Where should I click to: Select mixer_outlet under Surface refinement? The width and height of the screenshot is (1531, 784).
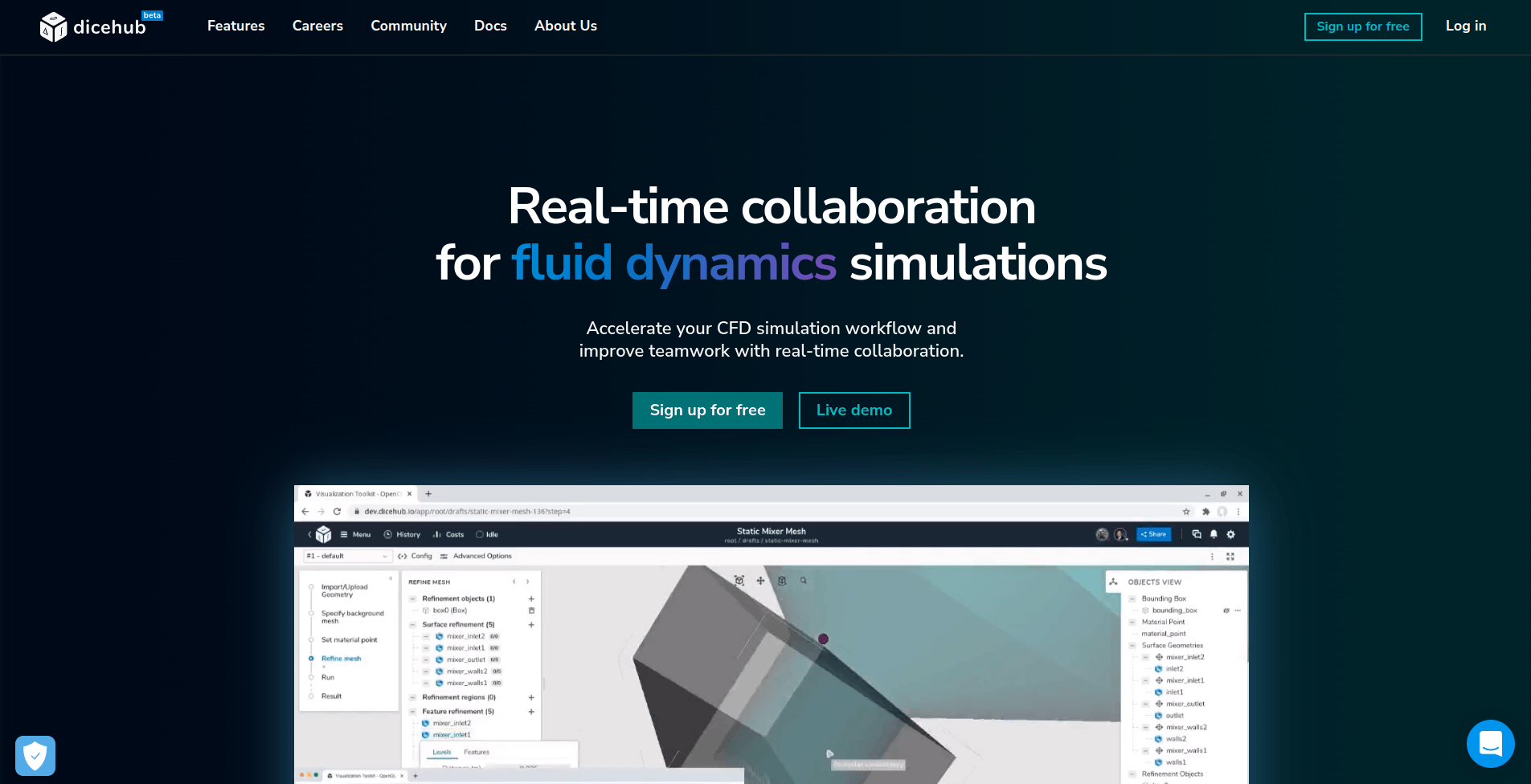click(x=466, y=659)
